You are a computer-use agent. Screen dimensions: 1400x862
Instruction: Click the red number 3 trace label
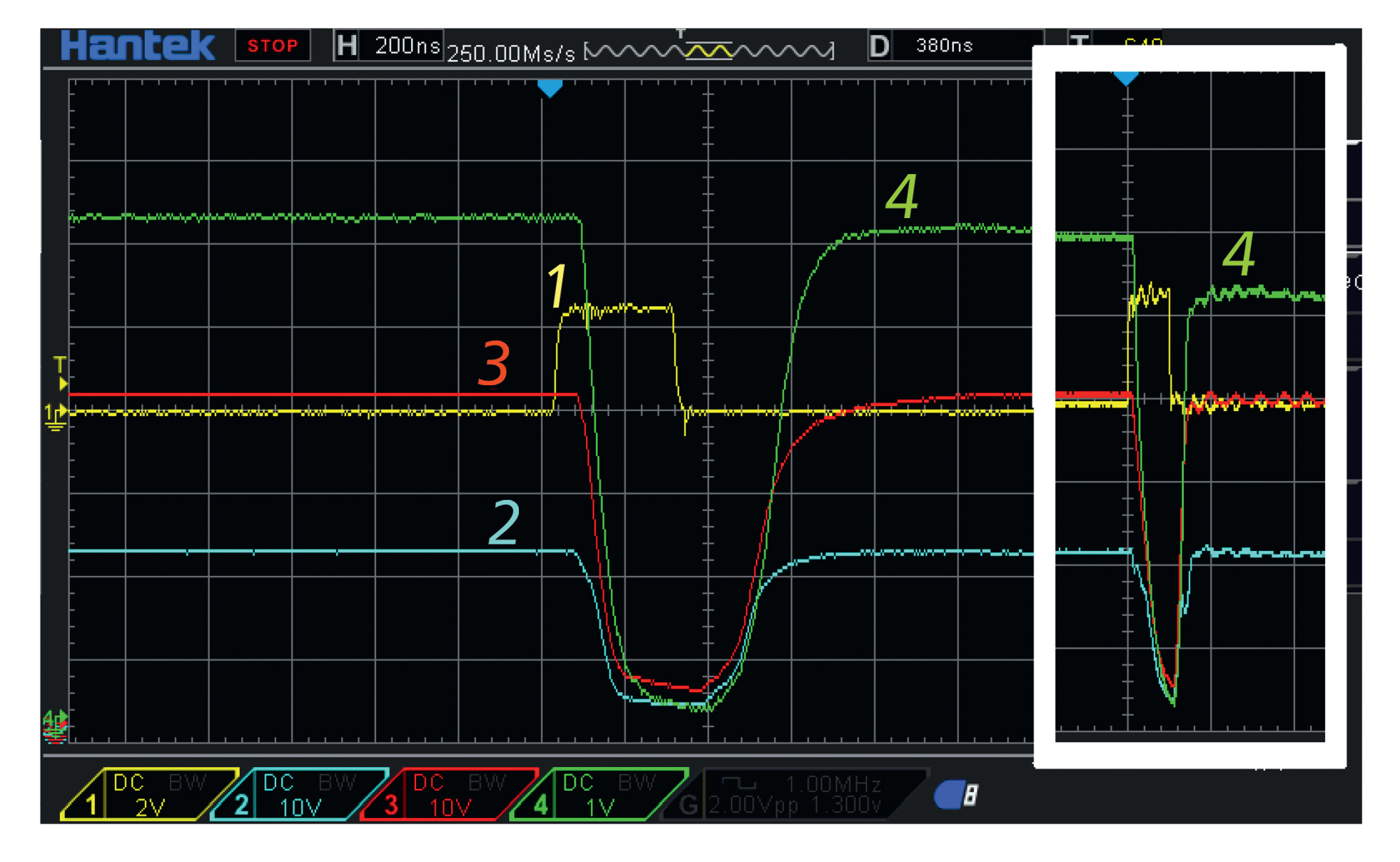click(494, 363)
